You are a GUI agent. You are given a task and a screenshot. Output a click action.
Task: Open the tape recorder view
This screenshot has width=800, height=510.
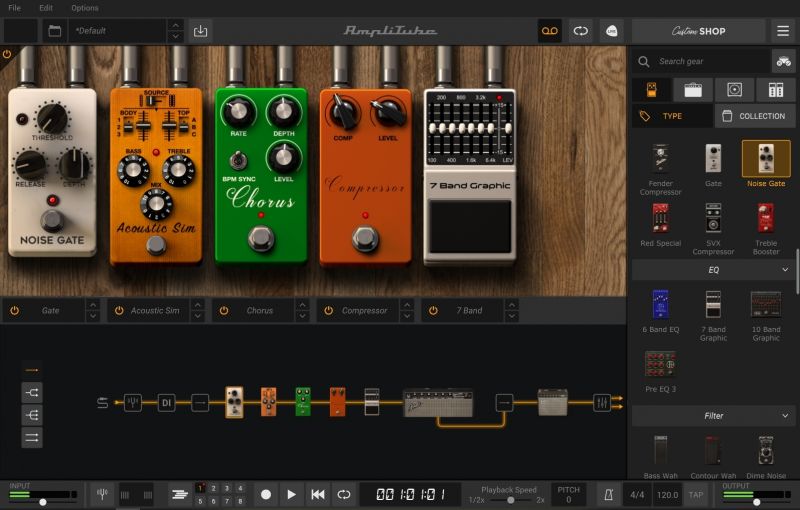pyautogui.click(x=549, y=31)
